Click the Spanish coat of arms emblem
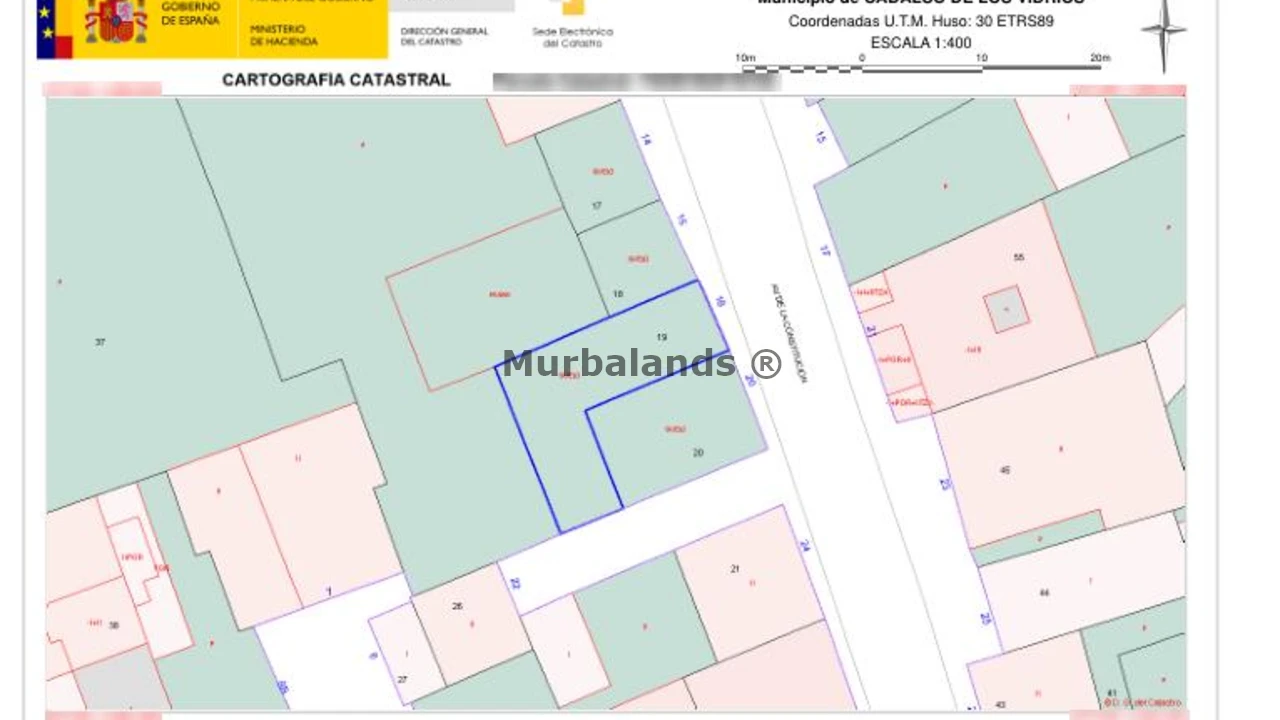 tap(116, 22)
